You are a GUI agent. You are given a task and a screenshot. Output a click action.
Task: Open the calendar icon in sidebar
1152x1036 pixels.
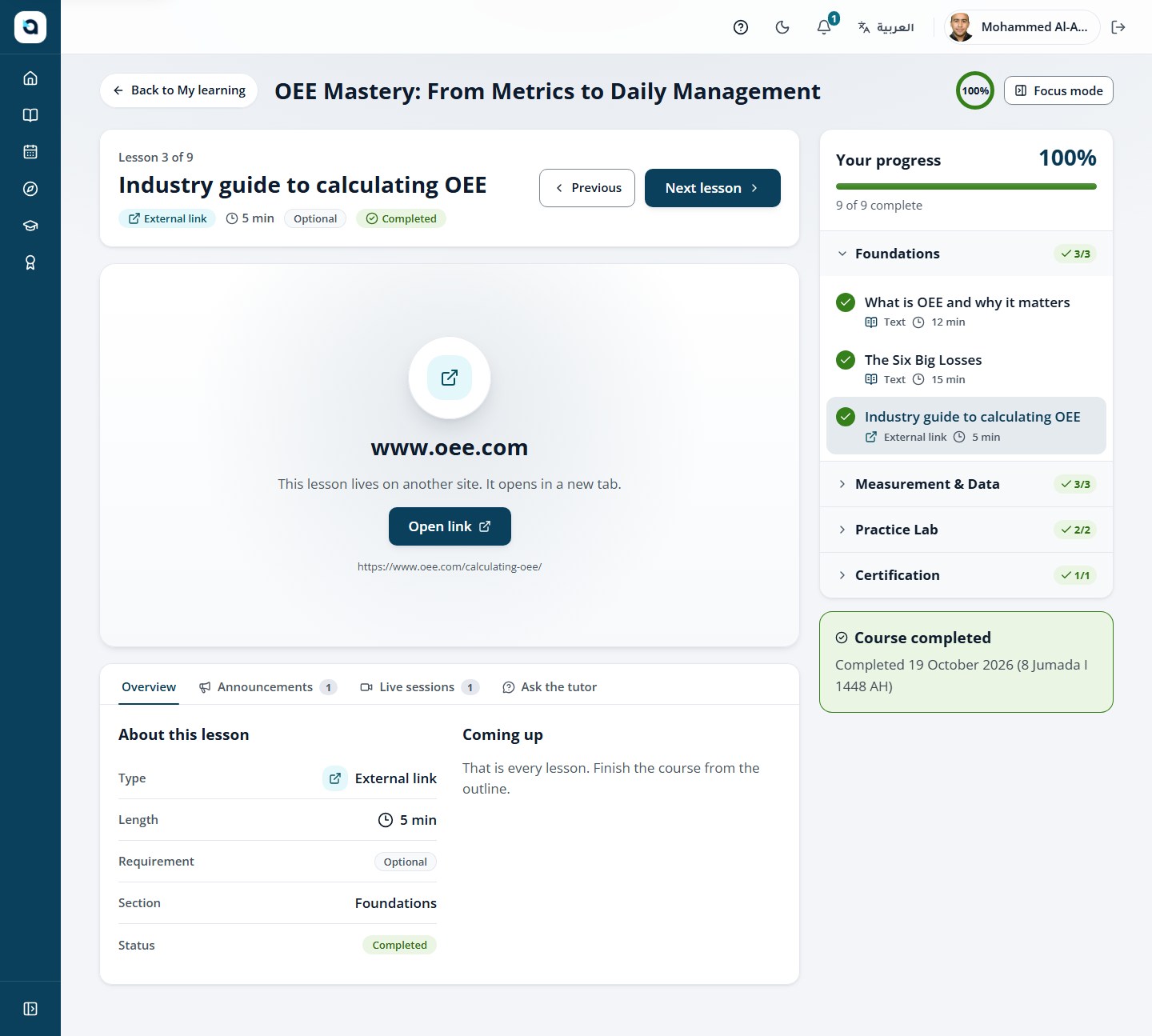click(x=30, y=152)
